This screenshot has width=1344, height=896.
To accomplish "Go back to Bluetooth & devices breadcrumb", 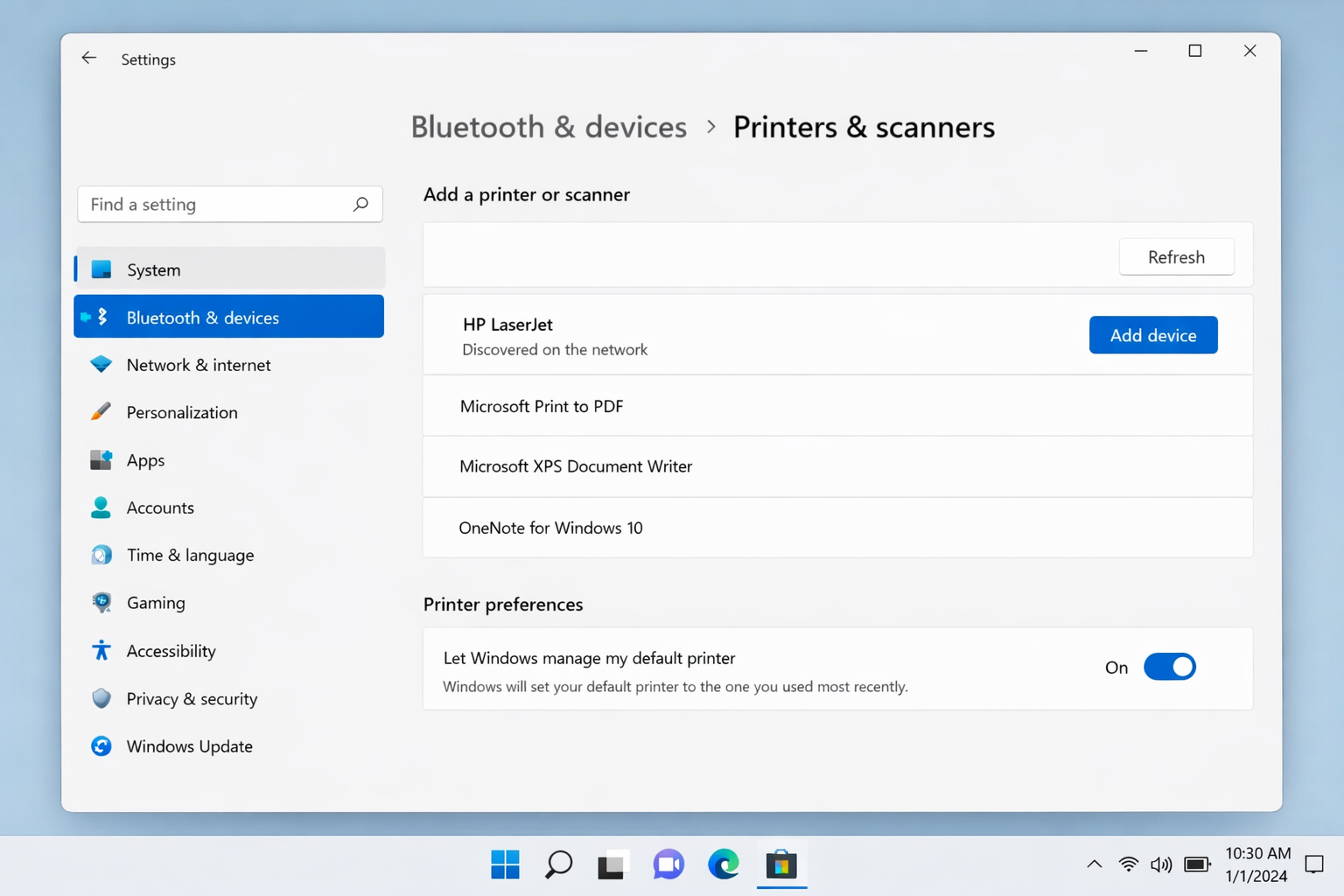I will click(549, 127).
